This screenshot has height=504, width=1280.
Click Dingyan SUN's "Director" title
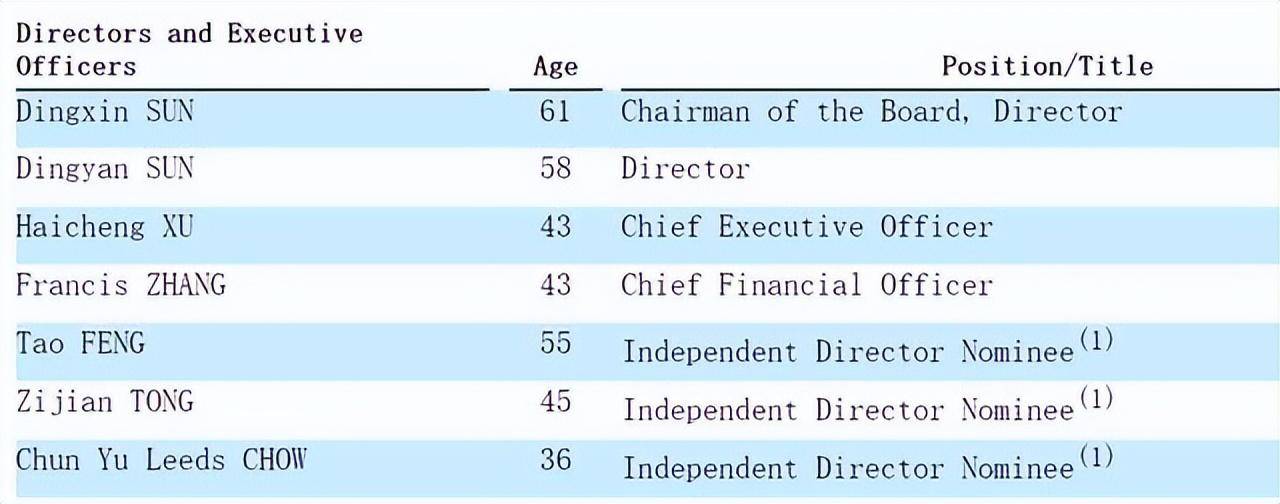click(x=685, y=168)
